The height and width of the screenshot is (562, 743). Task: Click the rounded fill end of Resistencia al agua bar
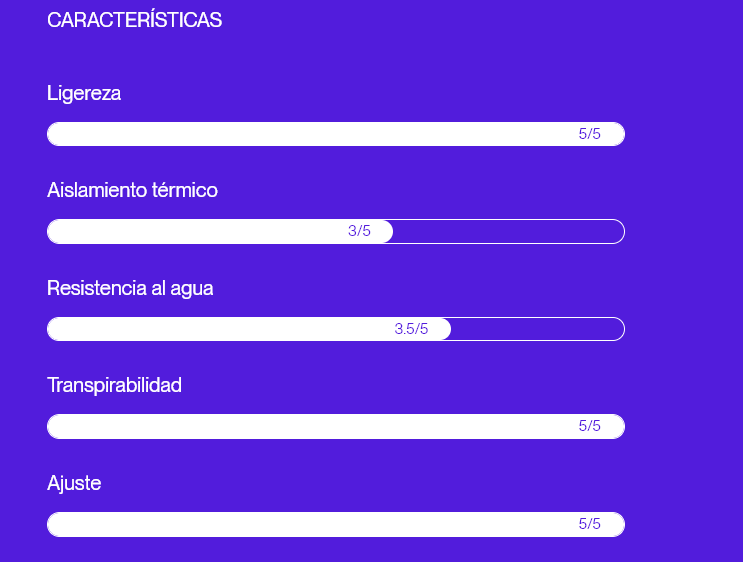pos(444,329)
